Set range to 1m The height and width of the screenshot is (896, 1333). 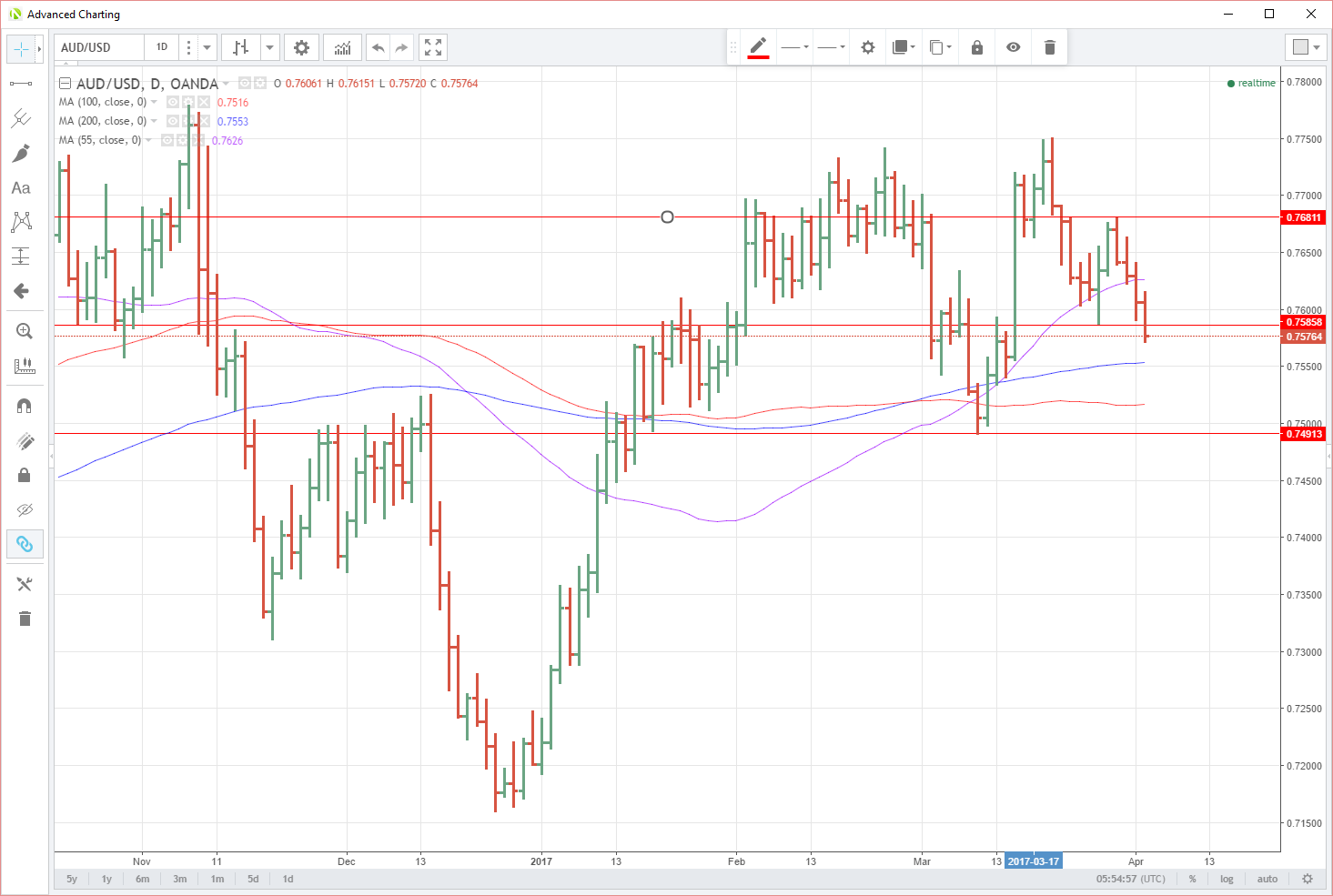pyautogui.click(x=217, y=879)
